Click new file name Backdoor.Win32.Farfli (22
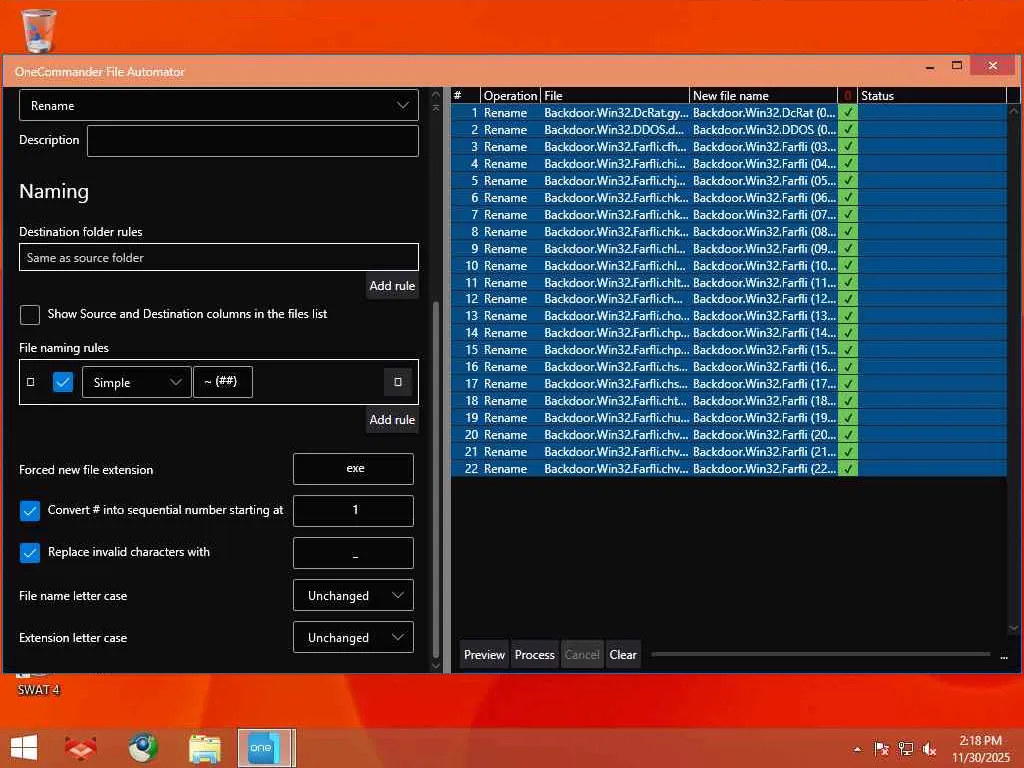This screenshot has width=1024, height=768. (x=764, y=468)
